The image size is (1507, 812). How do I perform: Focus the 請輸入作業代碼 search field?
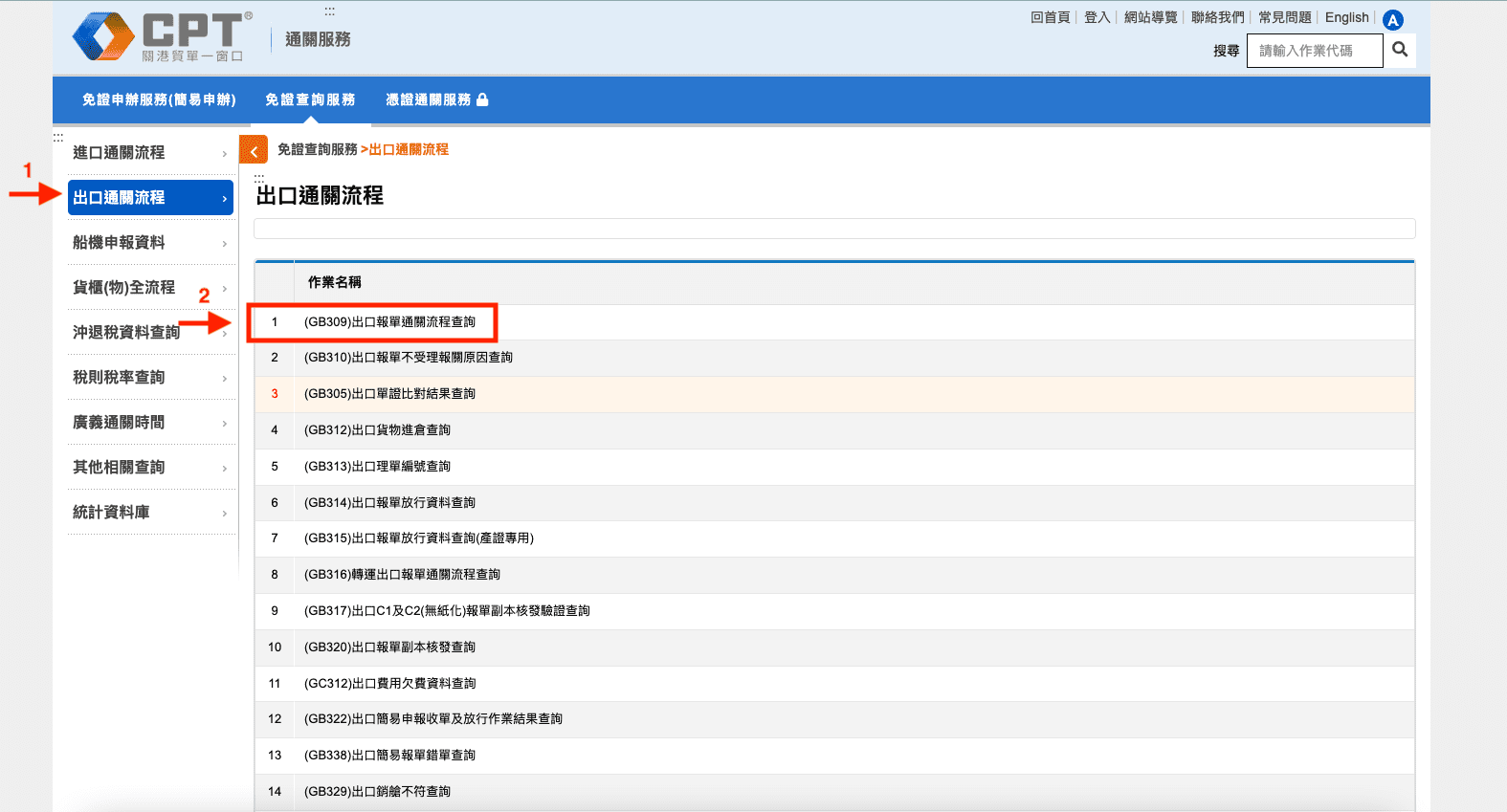click(1315, 51)
